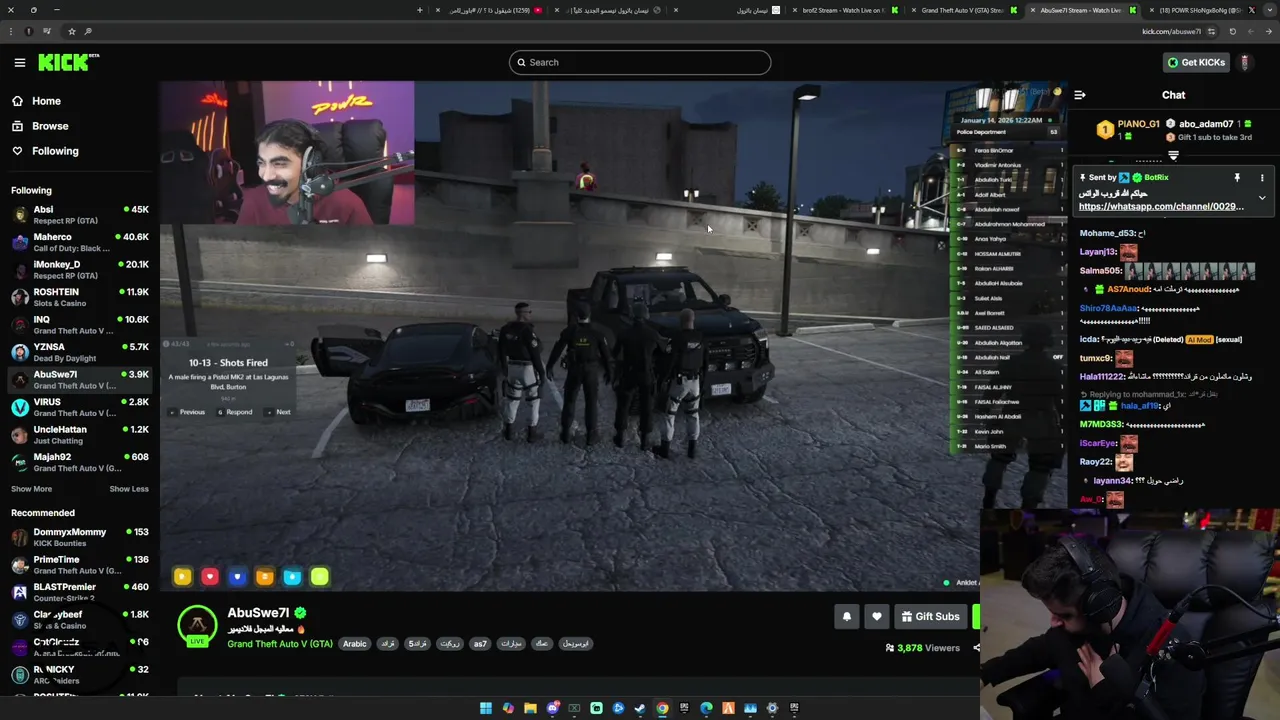The image size is (1280, 720).
Task: Click M7MD3S3 username in chat
Action: pos(1100,425)
